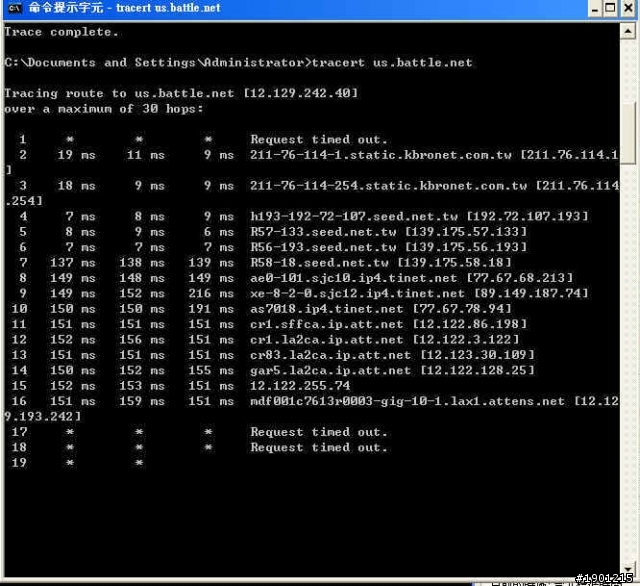This screenshot has width=640, height=586.
Task: Click hop 18 'Request timed out.'
Action: pyautogui.click(x=319, y=447)
